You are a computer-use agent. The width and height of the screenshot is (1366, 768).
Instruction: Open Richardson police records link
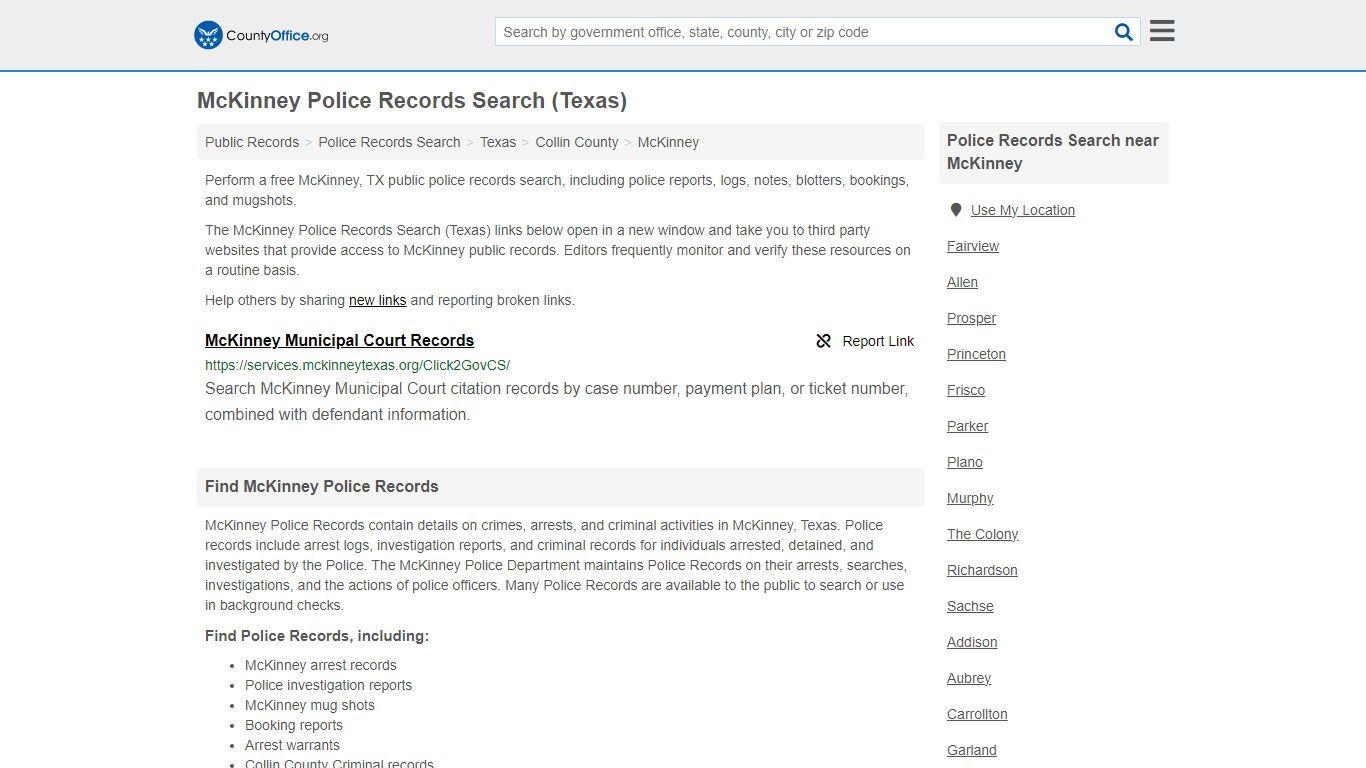[x=982, y=570]
